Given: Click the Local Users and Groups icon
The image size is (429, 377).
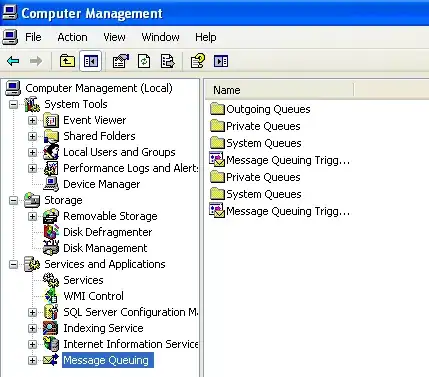Looking at the screenshot, I should [x=51, y=152].
